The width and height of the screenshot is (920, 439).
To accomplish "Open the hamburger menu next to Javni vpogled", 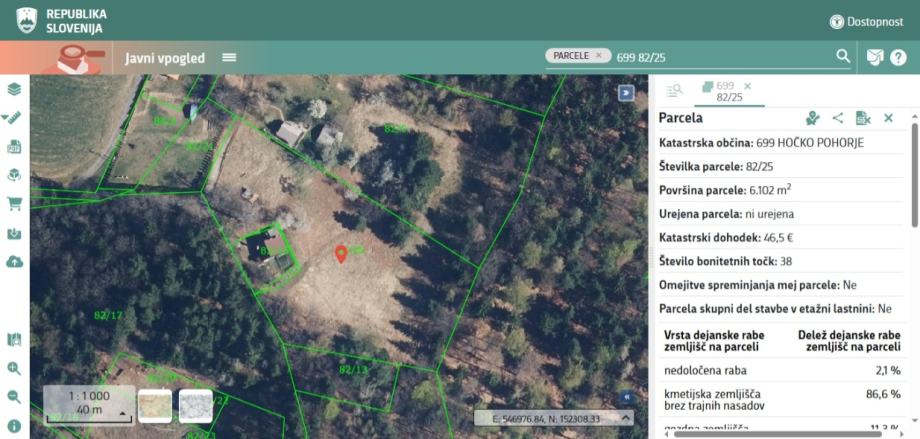I will tap(229, 57).
